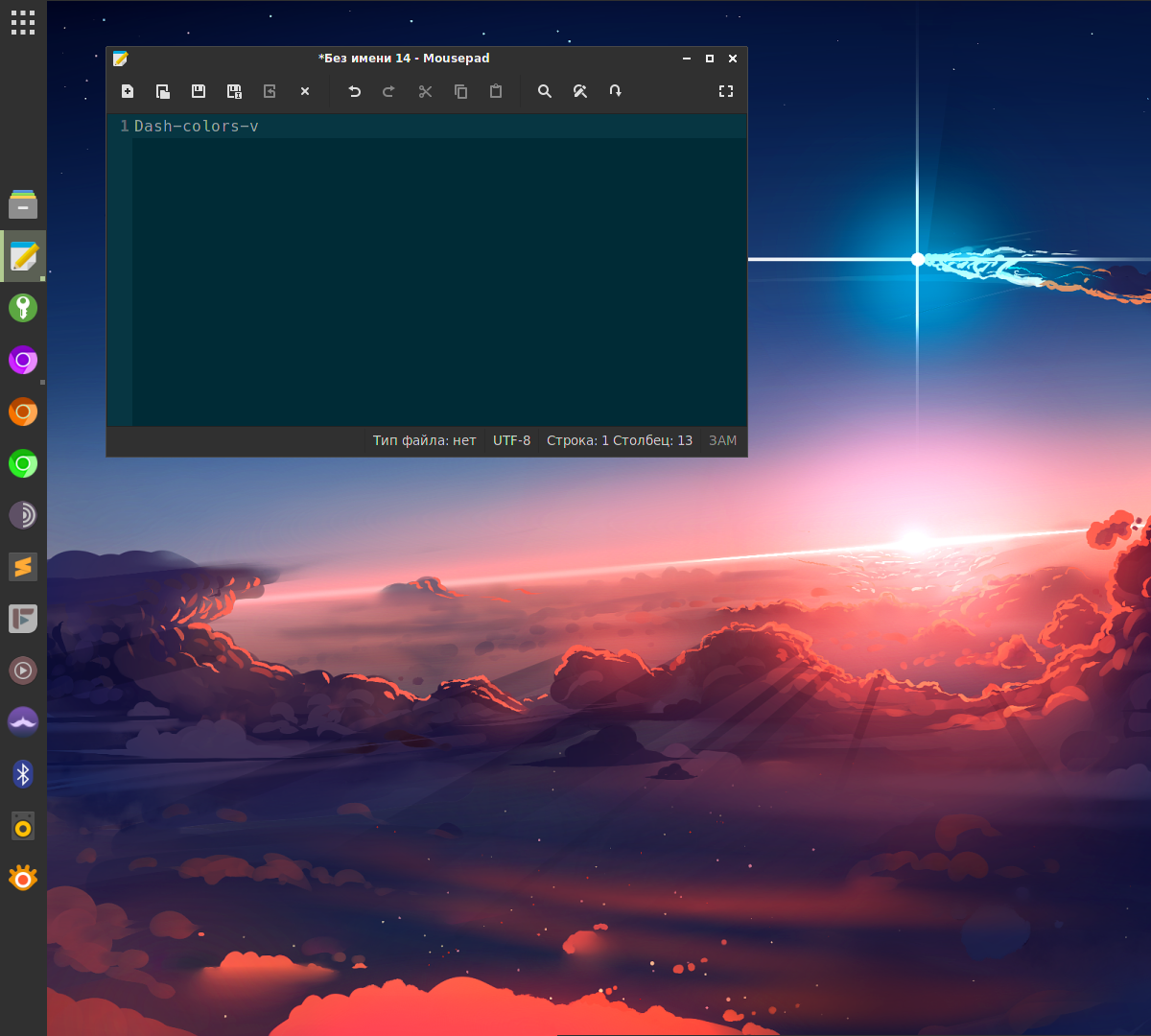The height and width of the screenshot is (1036, 1151).
Task: Open the green Chromium browser icon
Action: tap(23, 463)
